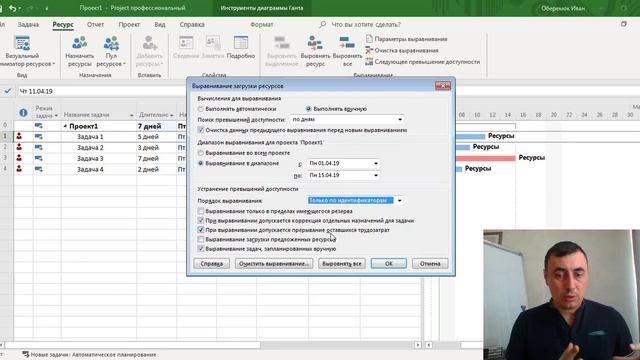This screenshot has height=360, width=640.
Task: Open the resource Information (Сведения) icon
Action: coord(186,43)
